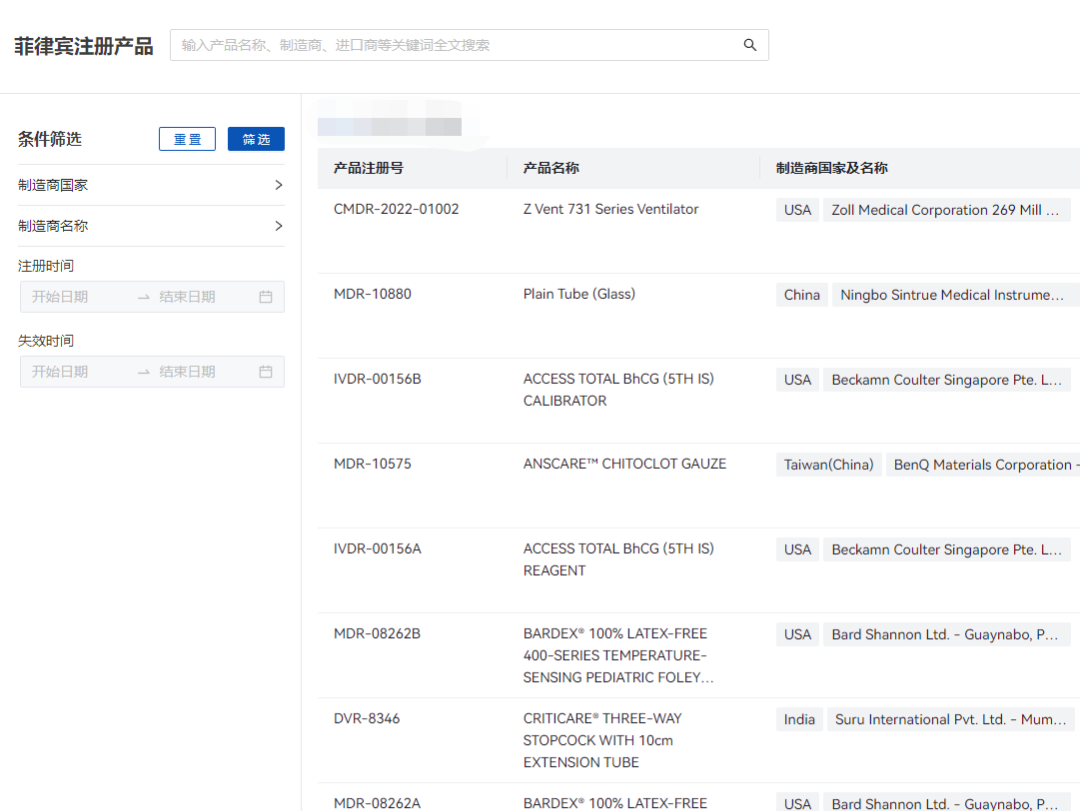Screen dimensions: 1080x811
Task: Click the 产品注册号 column header
Action: pyautogui.click(x=368, y=168)
